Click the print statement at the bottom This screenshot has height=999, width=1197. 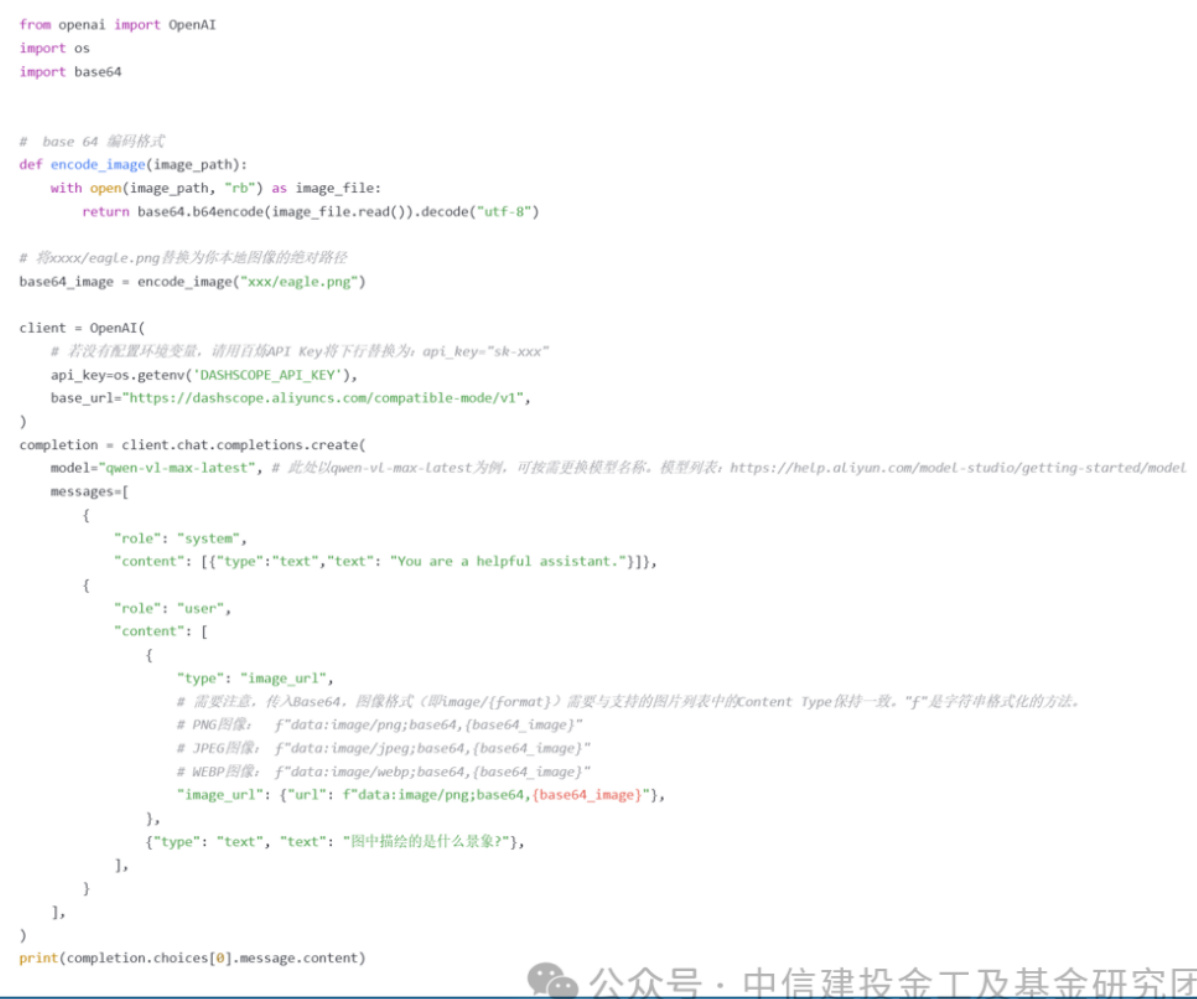(x=192, y=958)
